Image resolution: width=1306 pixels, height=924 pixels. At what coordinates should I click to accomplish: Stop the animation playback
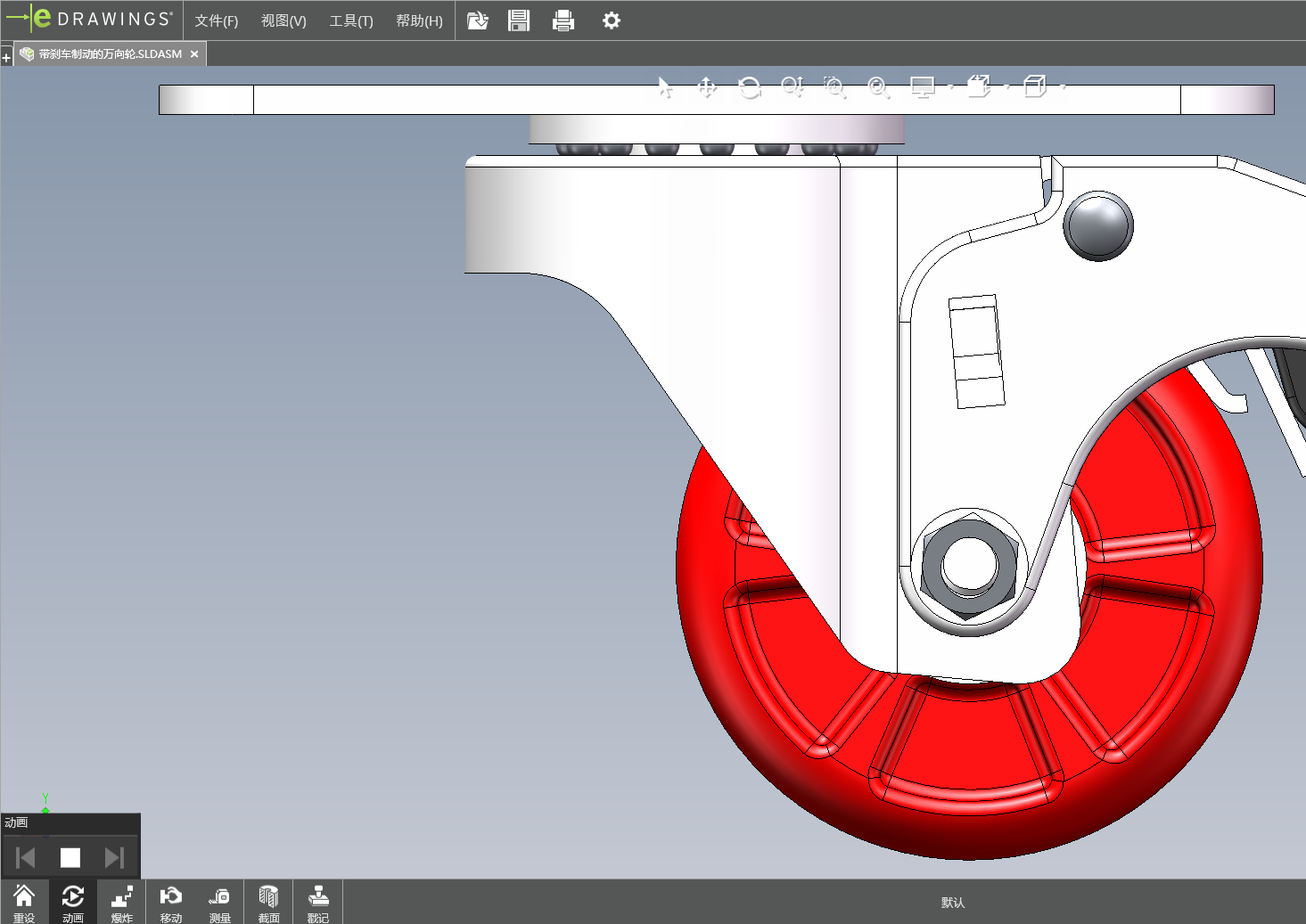(x=70, y=857)
